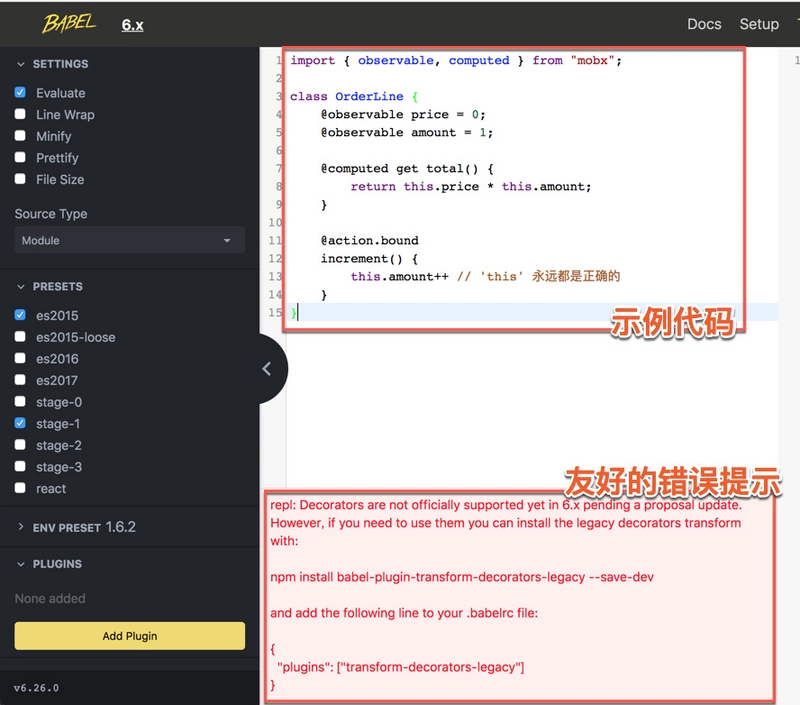Click the v6.26.0 version text

coord(36,688)
